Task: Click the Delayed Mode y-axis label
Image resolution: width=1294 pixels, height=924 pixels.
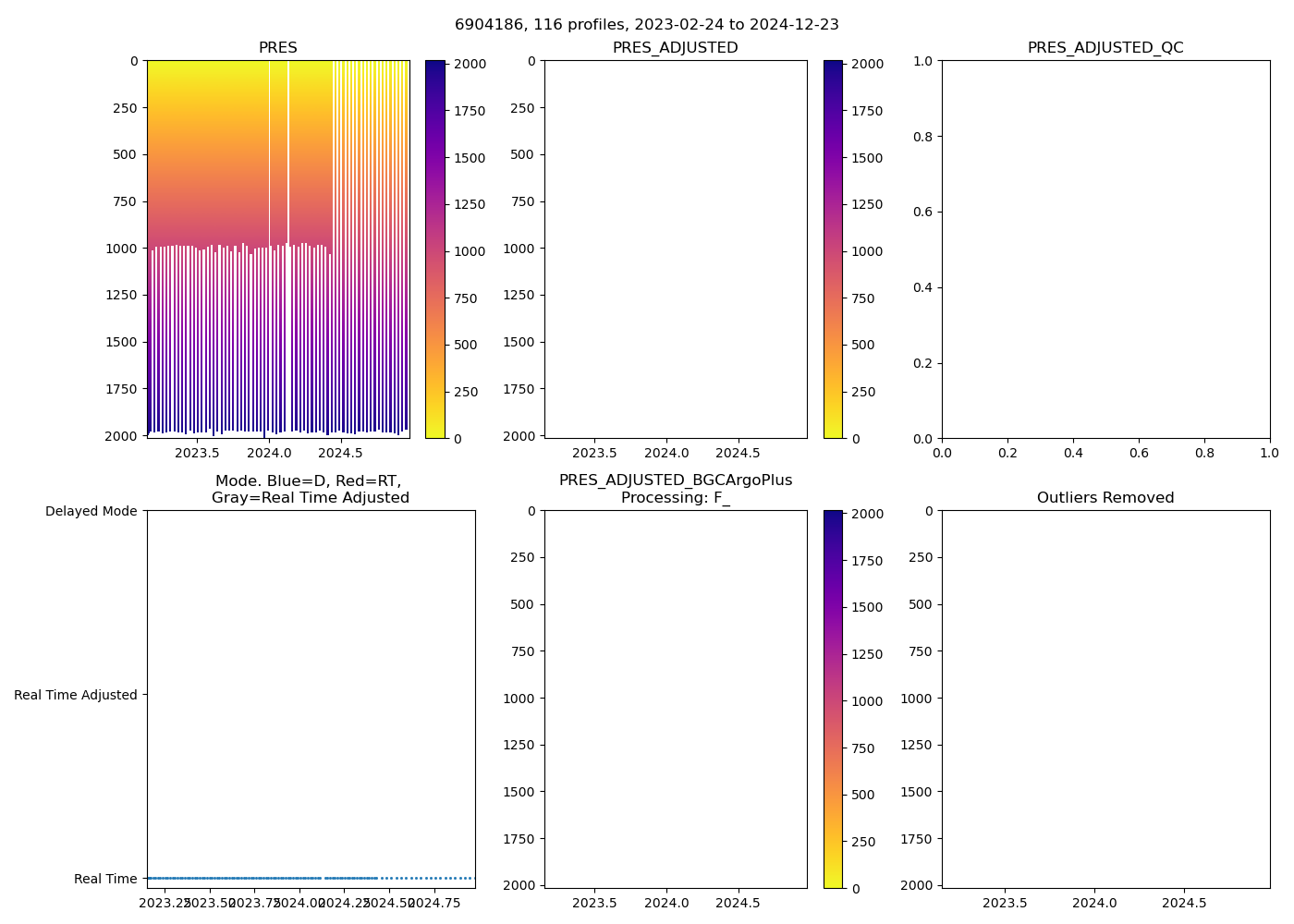Action: click(x=91, y=511)
